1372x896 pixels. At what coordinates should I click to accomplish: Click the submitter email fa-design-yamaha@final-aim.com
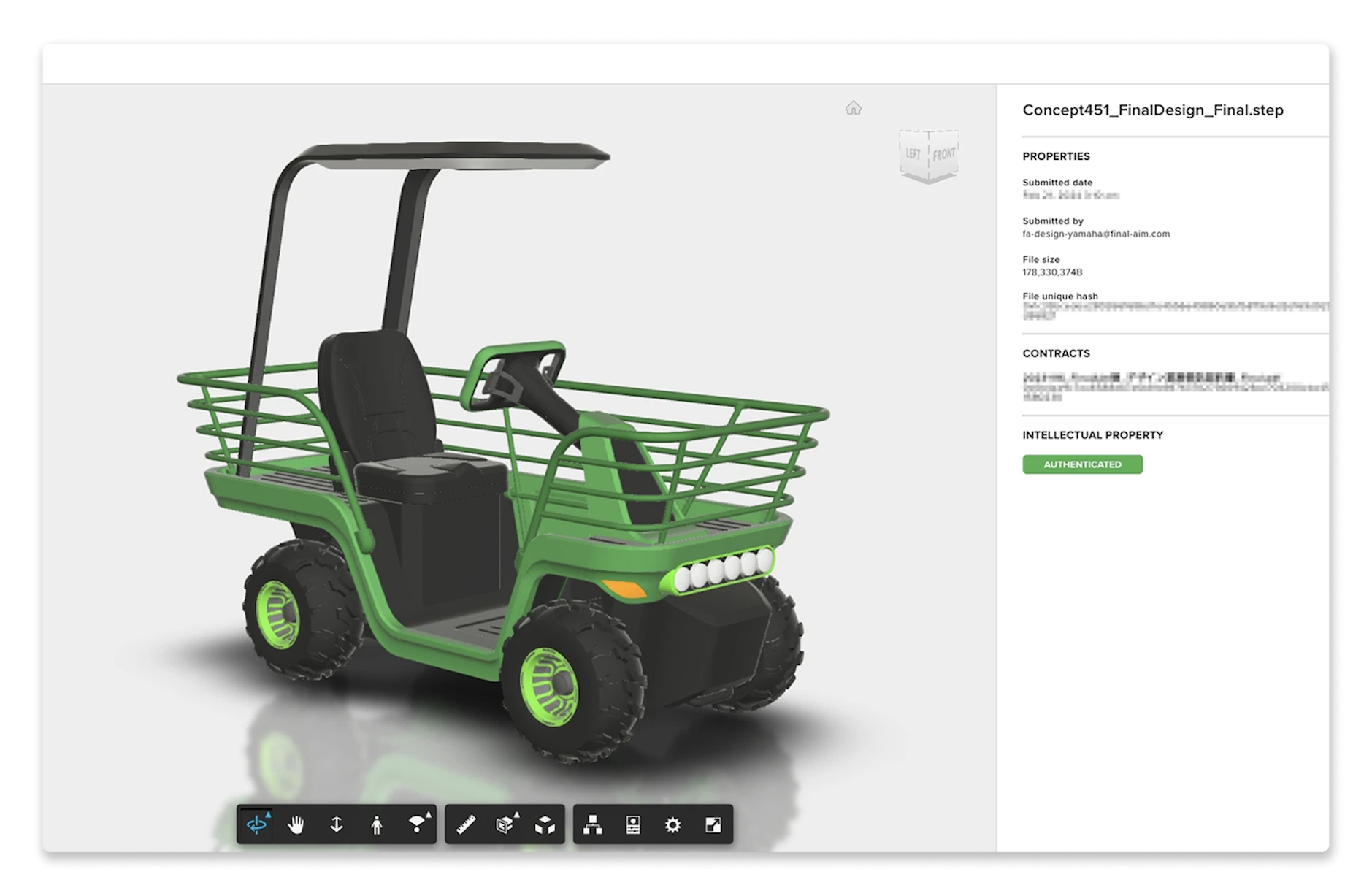[x=1096, y=234]
